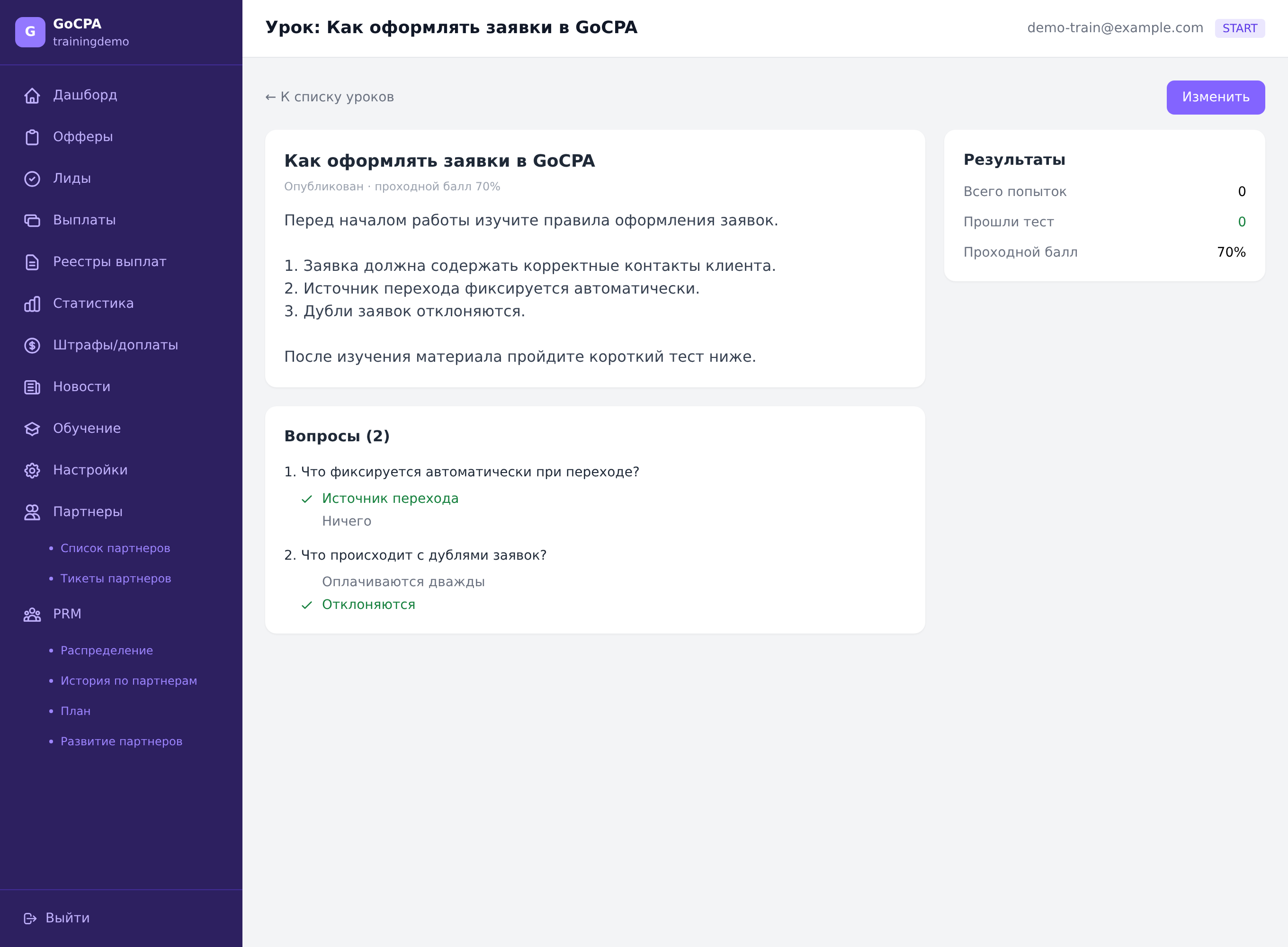Open the План submenu item
Viewport: 1288px width, 947px height.
pos(76,711)
